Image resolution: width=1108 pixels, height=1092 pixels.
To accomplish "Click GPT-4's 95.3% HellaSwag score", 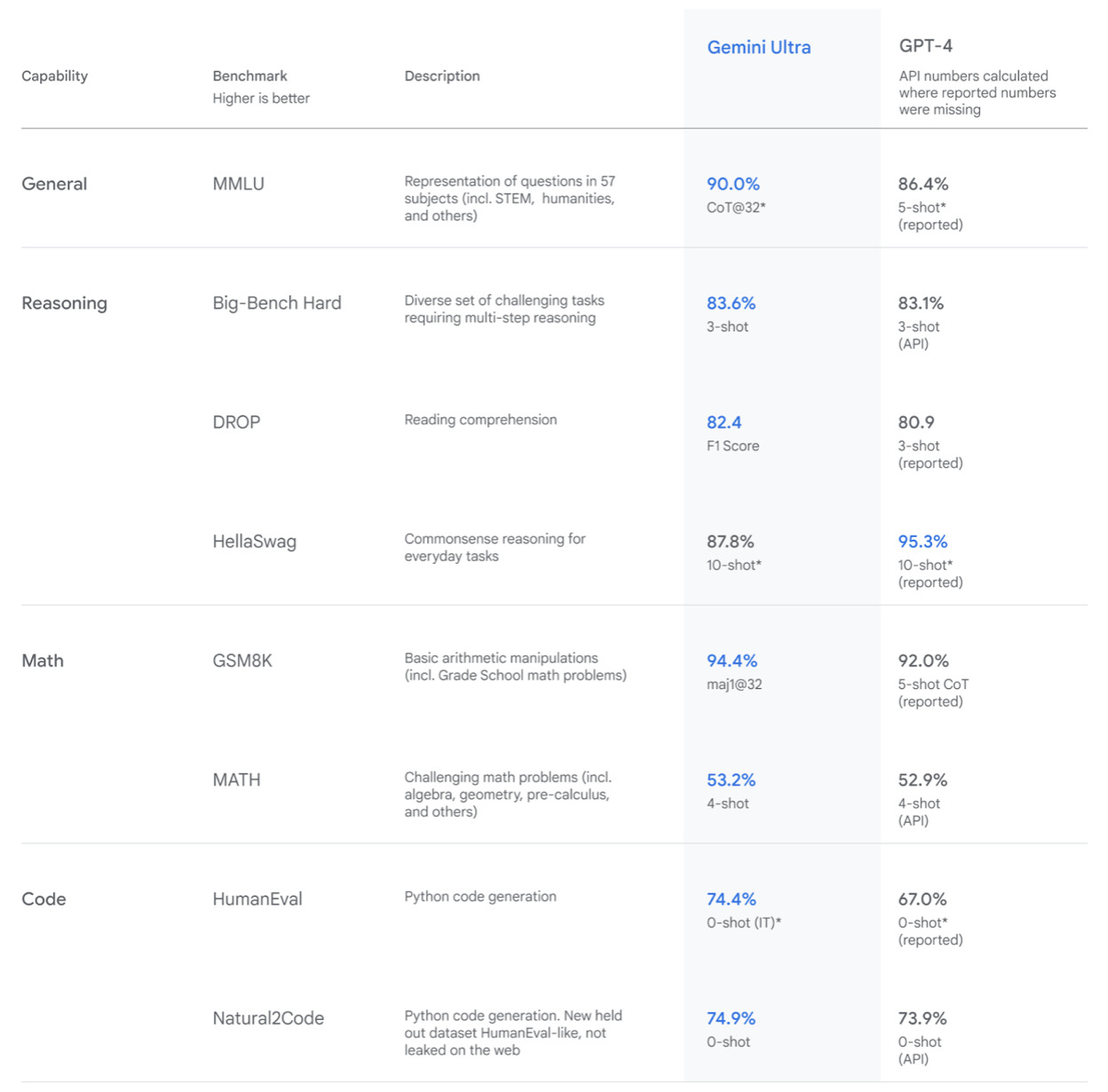I will (x=922, y=542).
